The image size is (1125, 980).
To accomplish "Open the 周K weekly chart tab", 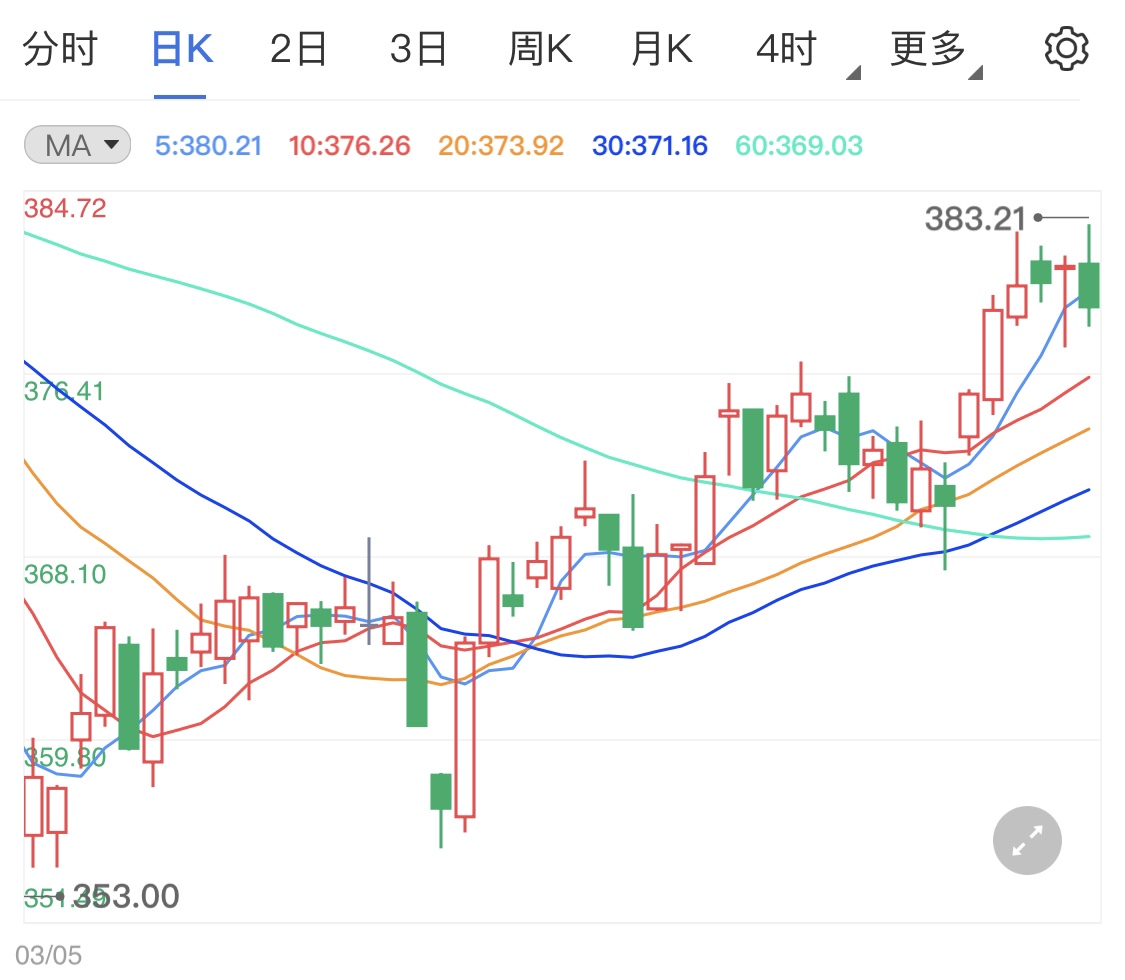I will 540,50.
